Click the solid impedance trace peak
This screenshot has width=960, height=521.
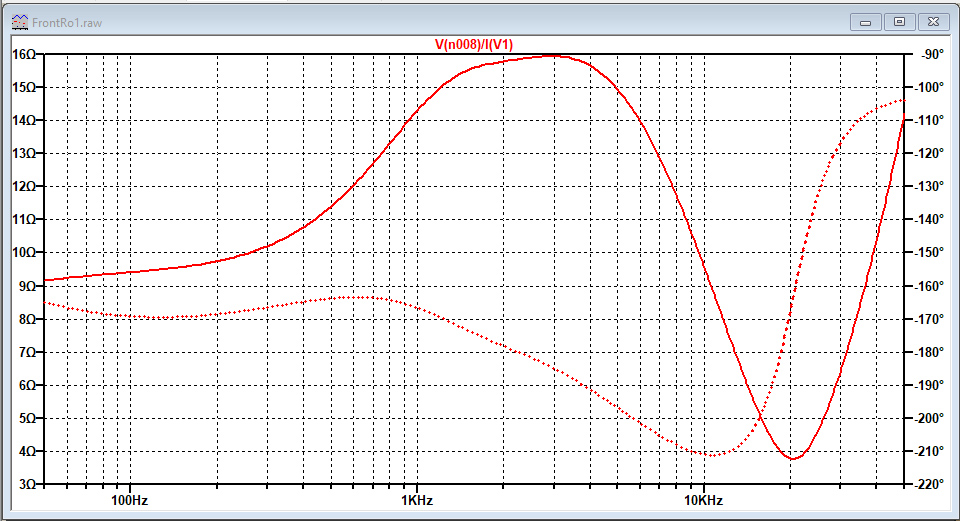tap(554, 56)
